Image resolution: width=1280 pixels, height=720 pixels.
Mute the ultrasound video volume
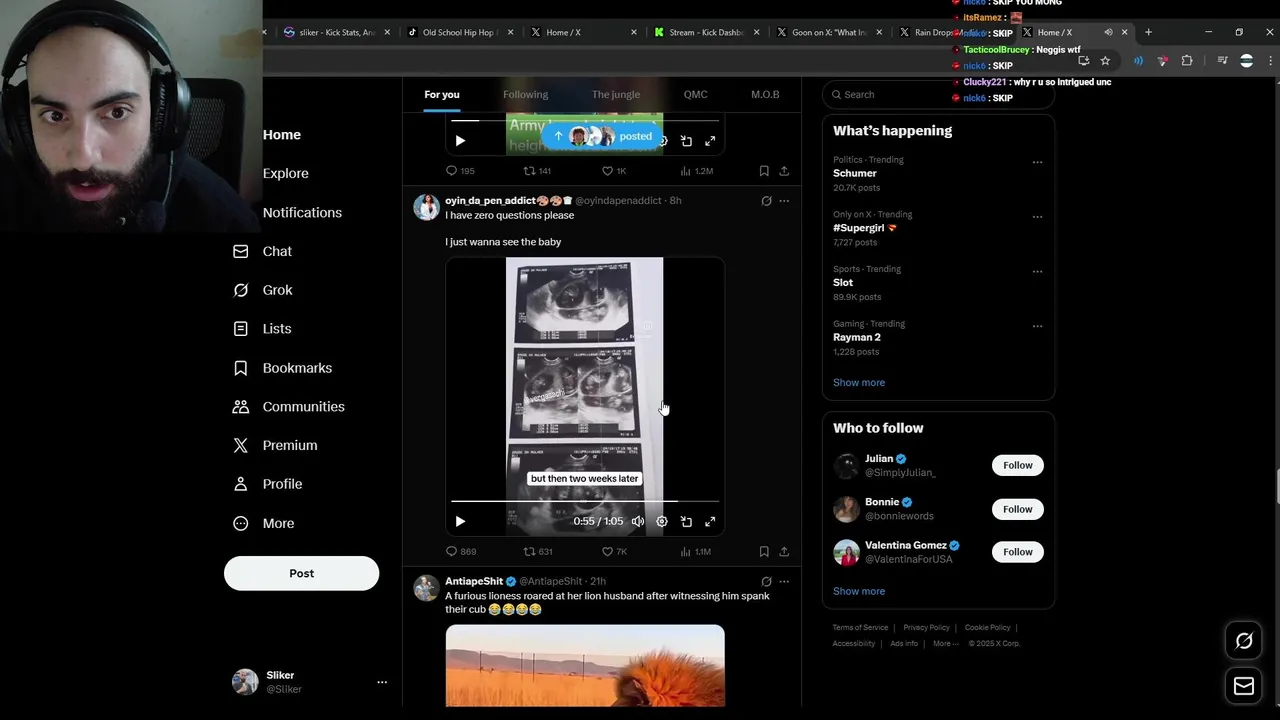[x=638, y=521]
